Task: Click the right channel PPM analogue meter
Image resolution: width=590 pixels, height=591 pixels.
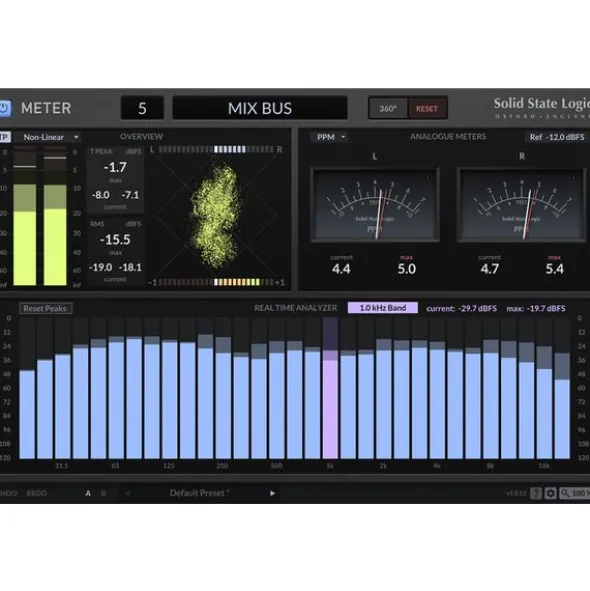Action: 522,205
